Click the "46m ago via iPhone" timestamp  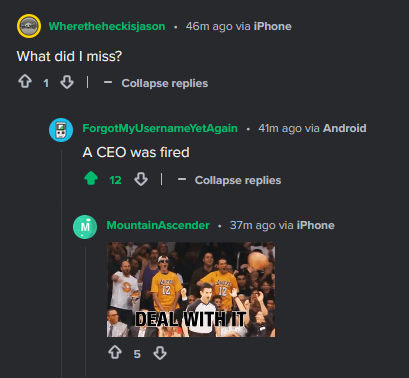pyautogui.click(x=239, y=26)
